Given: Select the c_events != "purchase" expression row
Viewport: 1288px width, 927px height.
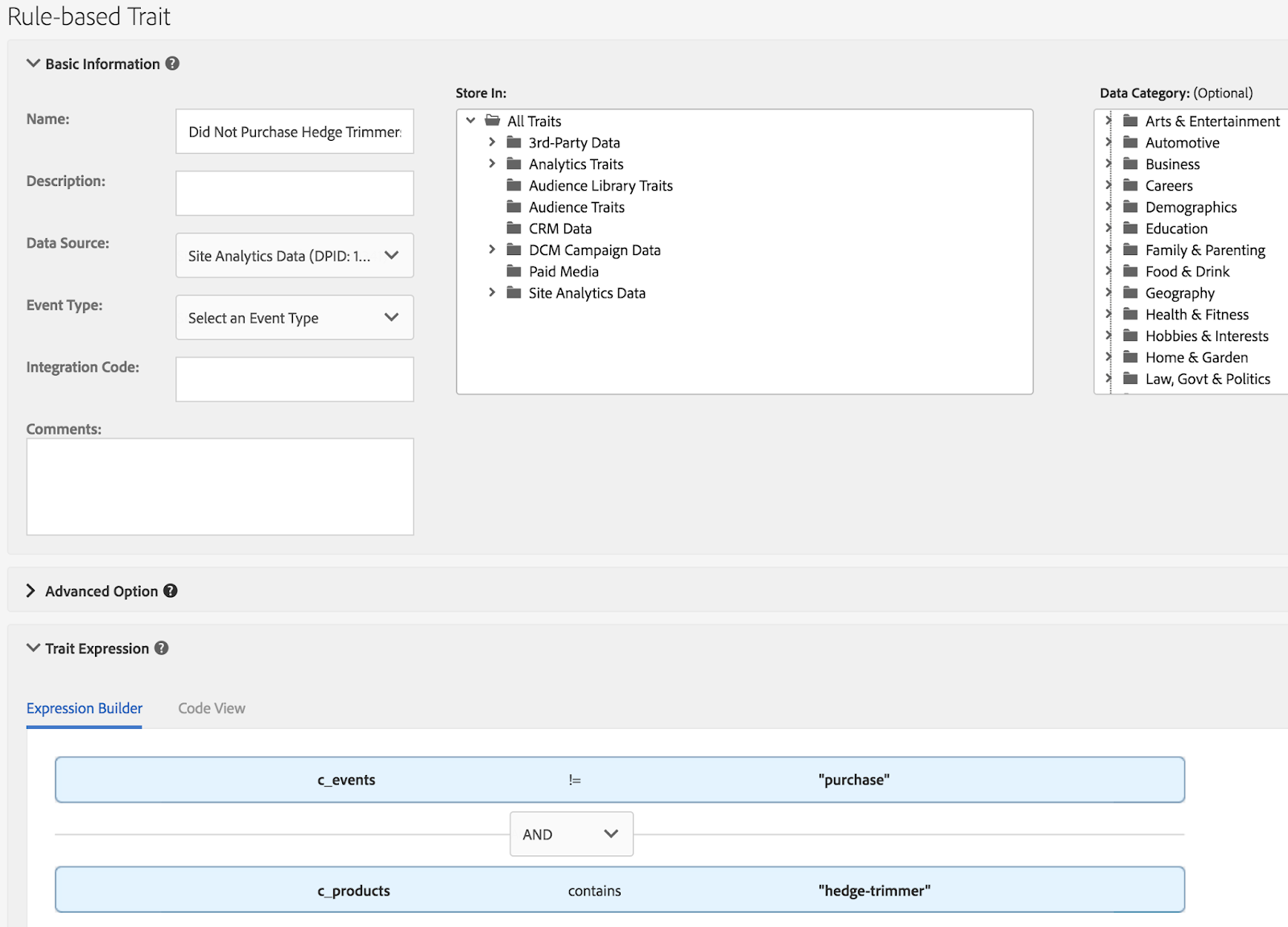Looking at the screenshot, I should (620, 780).
